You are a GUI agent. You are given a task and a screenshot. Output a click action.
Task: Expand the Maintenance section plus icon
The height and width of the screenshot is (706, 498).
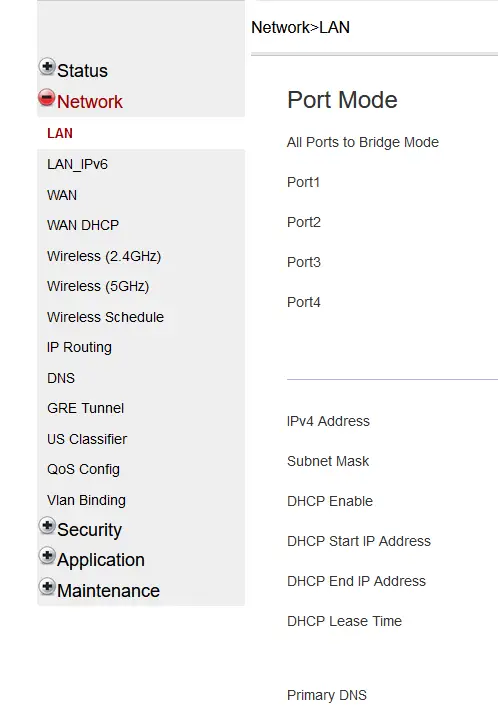point(47,586)
